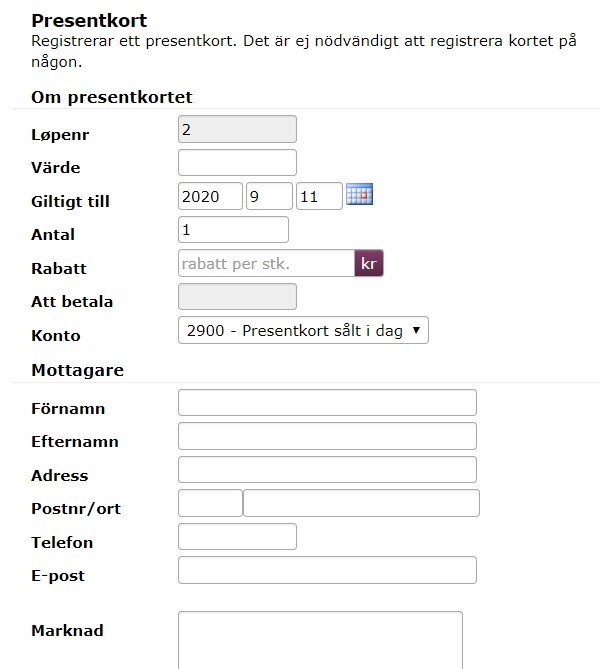Click the Att betala amount field
Viewport: 603px width, 669px height.
[237, 297]
